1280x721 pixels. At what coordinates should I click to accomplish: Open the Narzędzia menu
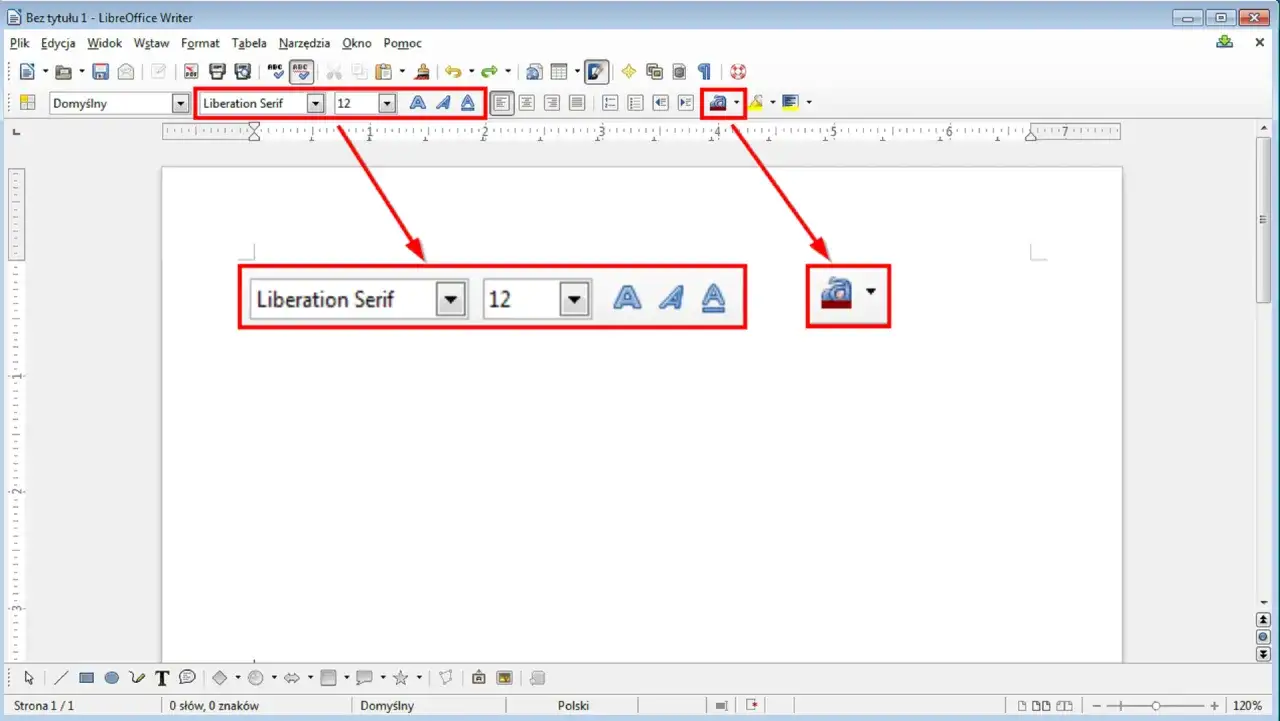click(304, 43)
